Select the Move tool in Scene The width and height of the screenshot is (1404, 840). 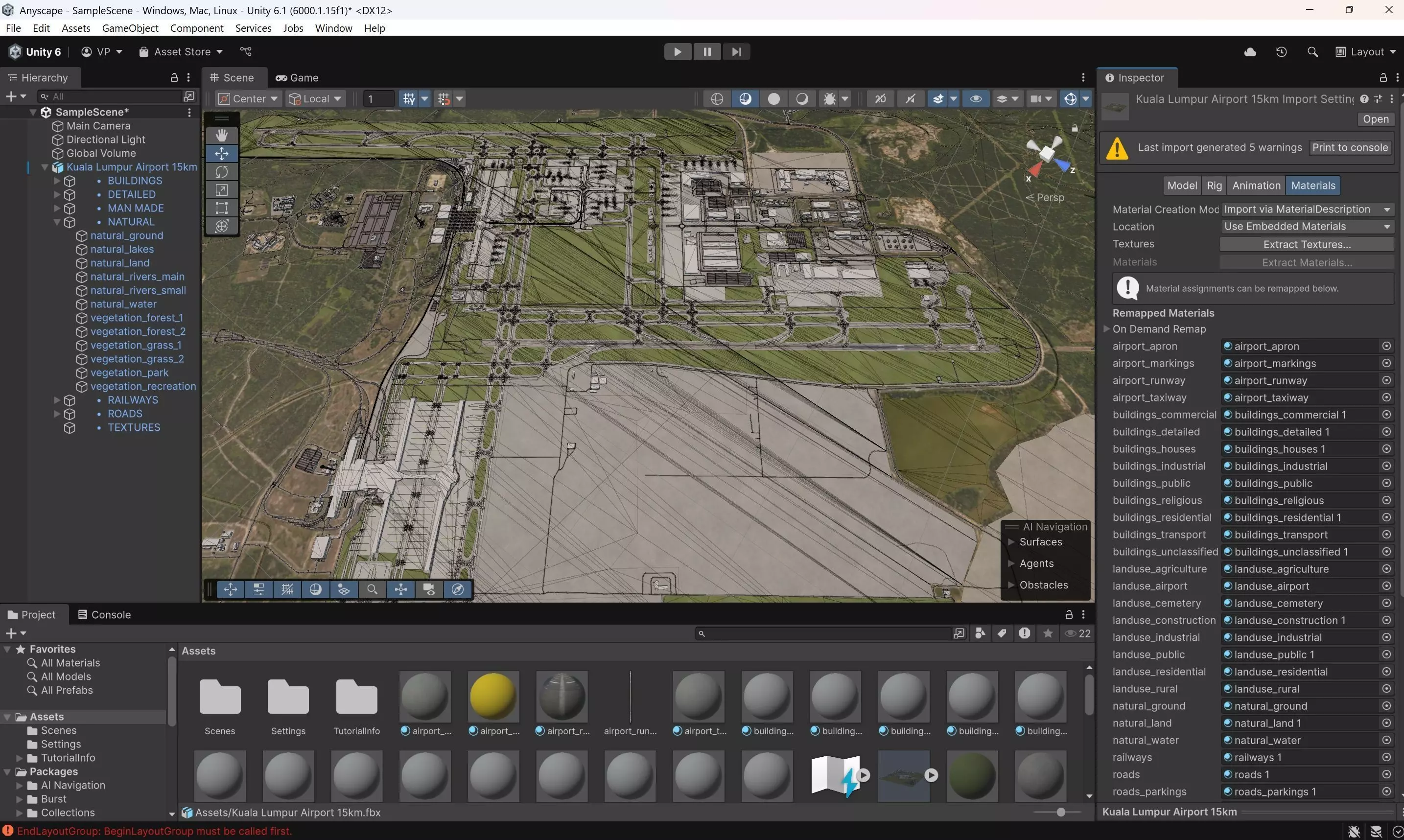coord(221,153)
